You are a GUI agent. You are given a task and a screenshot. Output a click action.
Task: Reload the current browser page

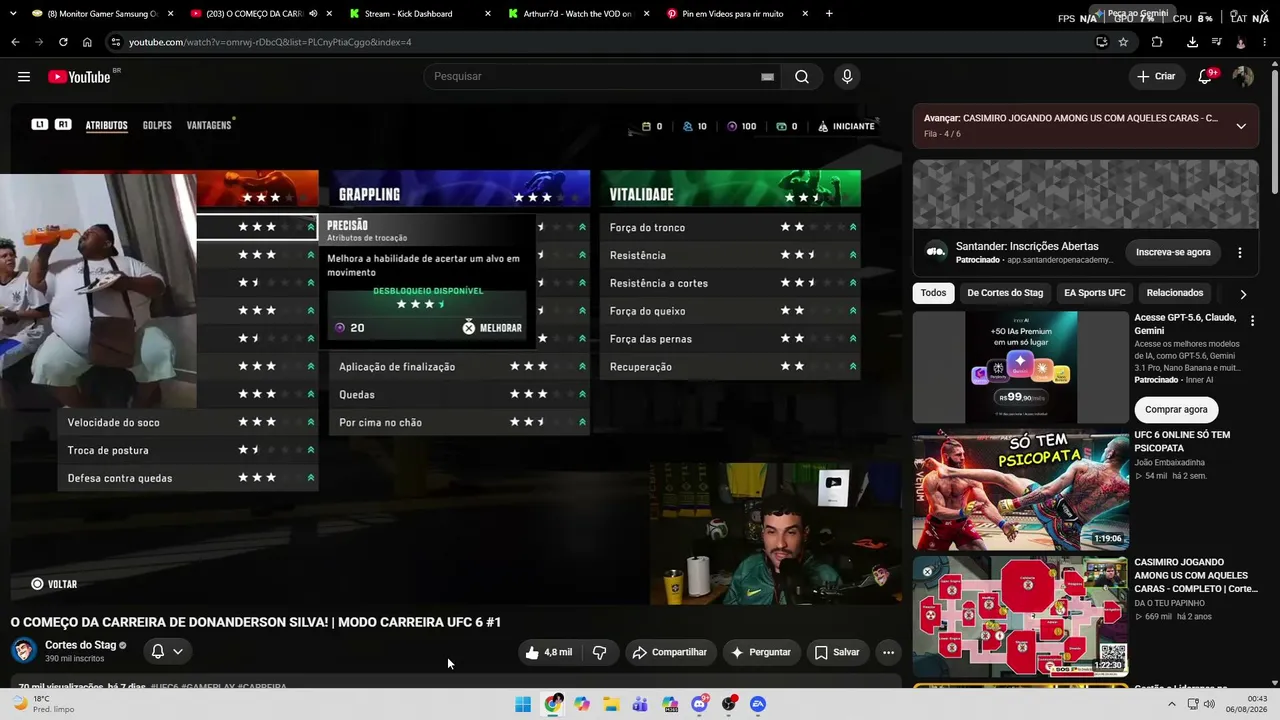[63, 42]
